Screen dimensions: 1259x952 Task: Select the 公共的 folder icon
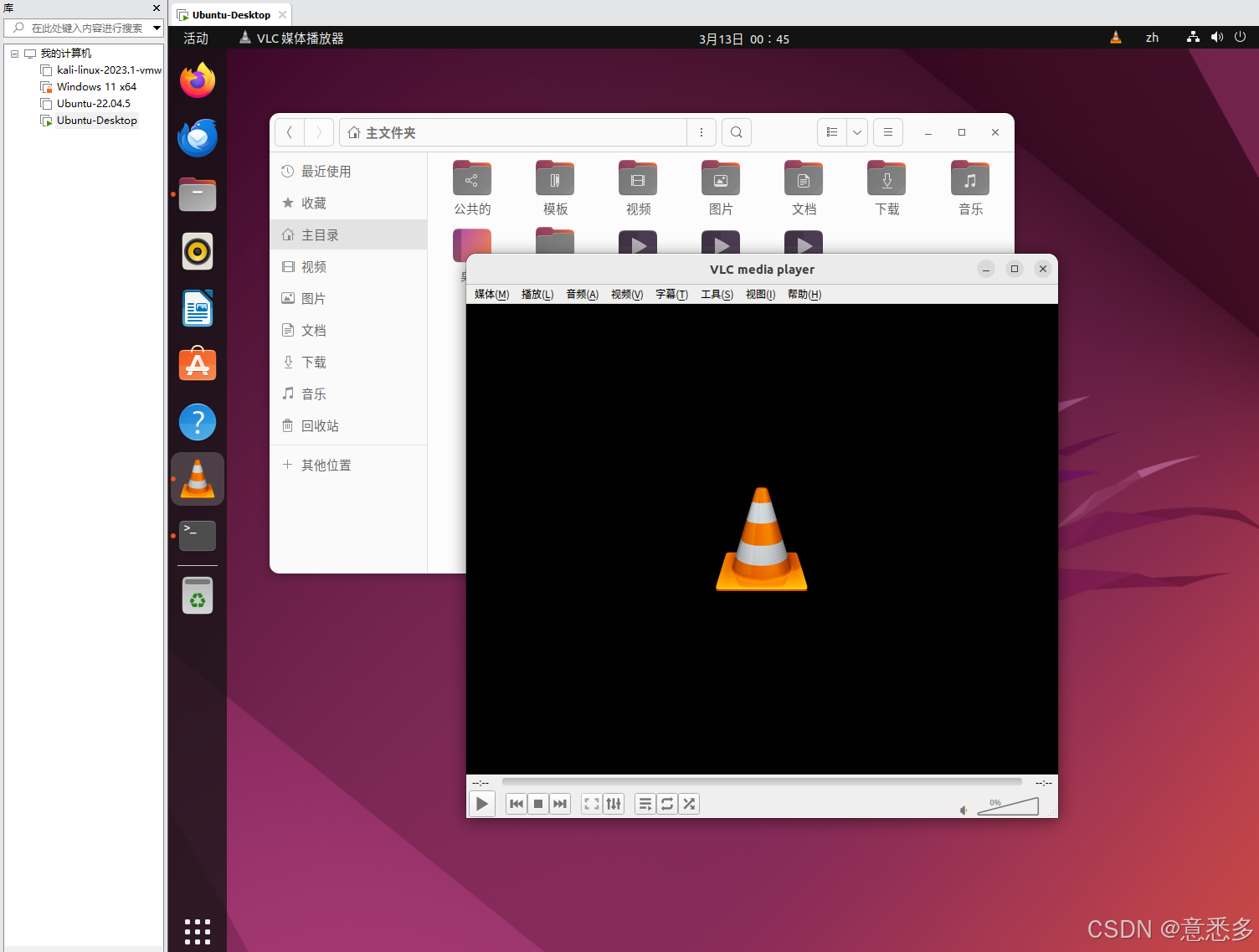coord(472,178)
